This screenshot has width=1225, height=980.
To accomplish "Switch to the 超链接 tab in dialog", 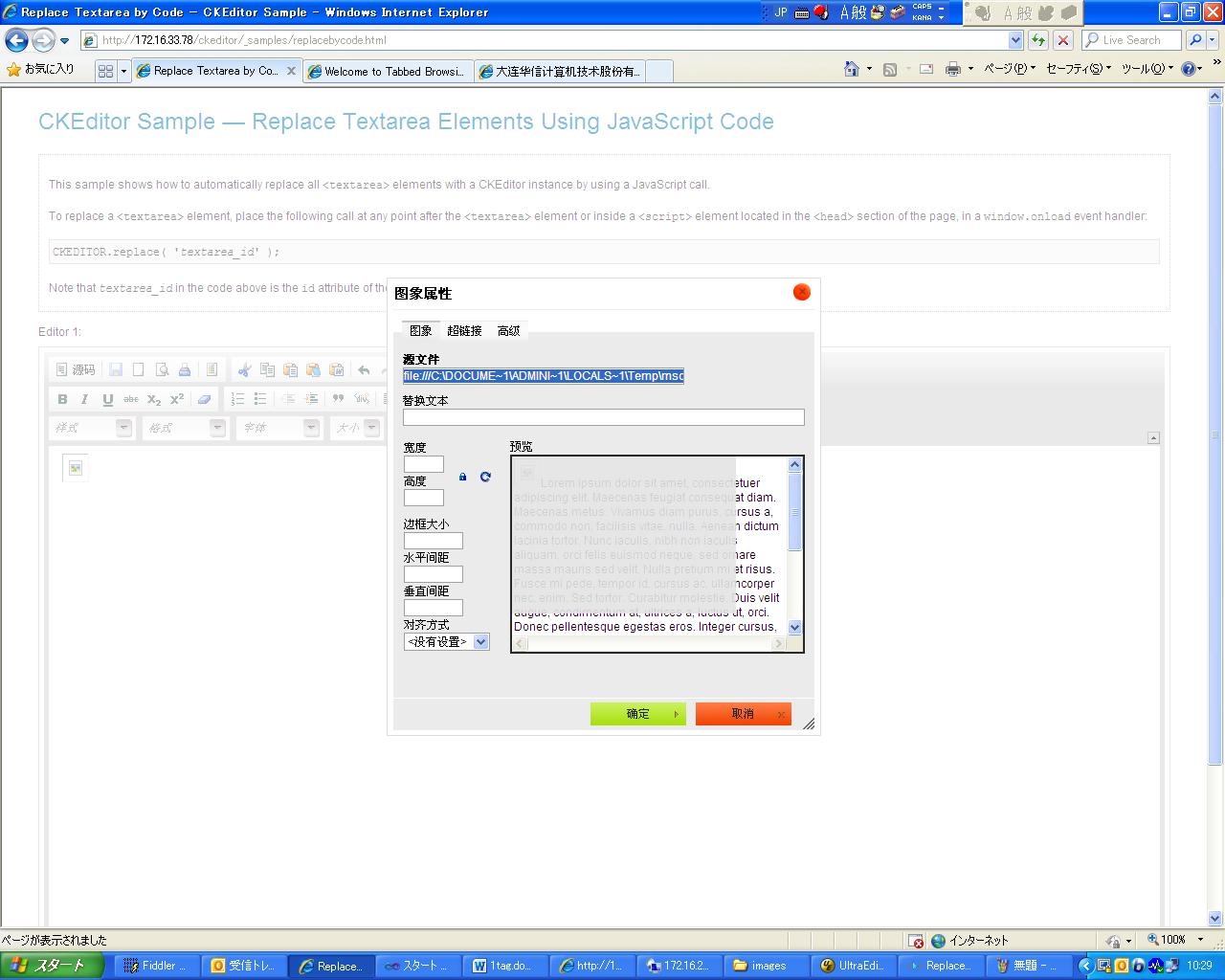I will point(464,330).
